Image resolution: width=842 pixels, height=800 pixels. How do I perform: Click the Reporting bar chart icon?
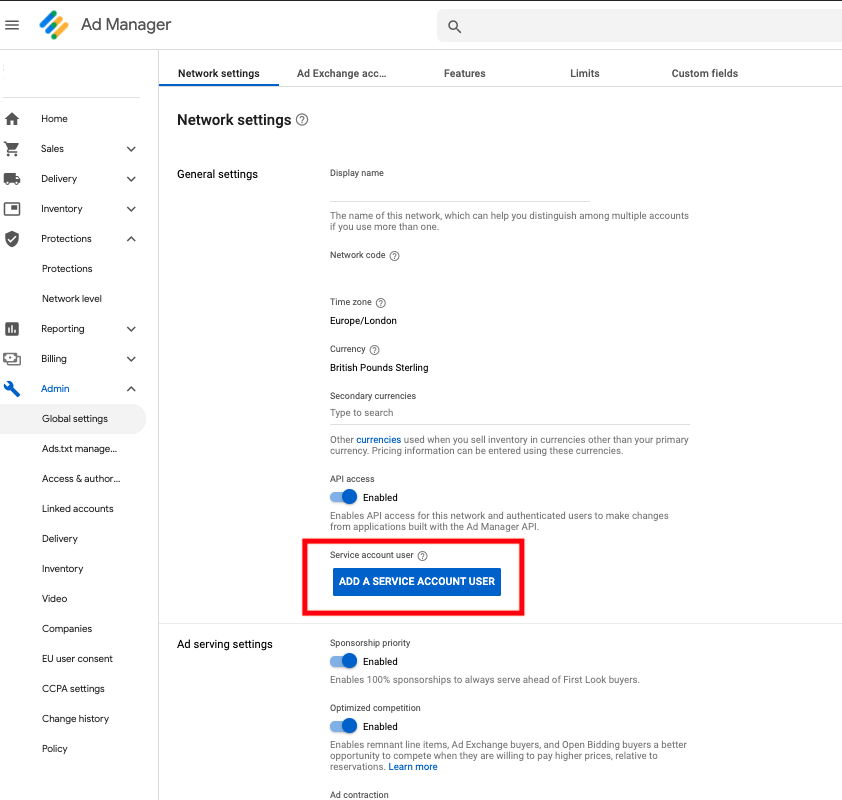pyautogui.click(x=12, y=329)
